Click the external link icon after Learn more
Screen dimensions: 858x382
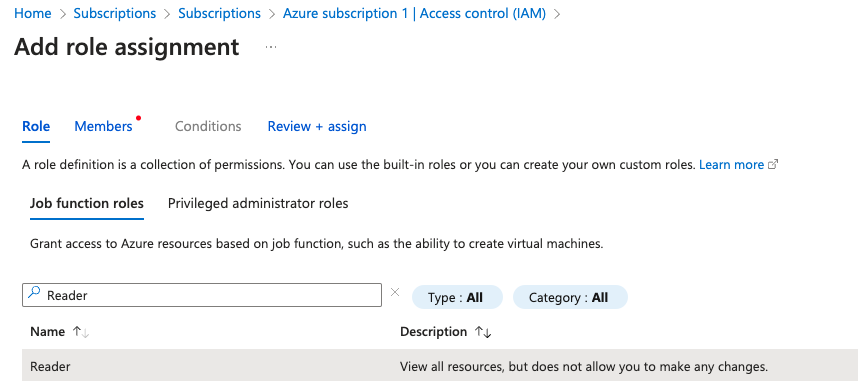(773, 165)
